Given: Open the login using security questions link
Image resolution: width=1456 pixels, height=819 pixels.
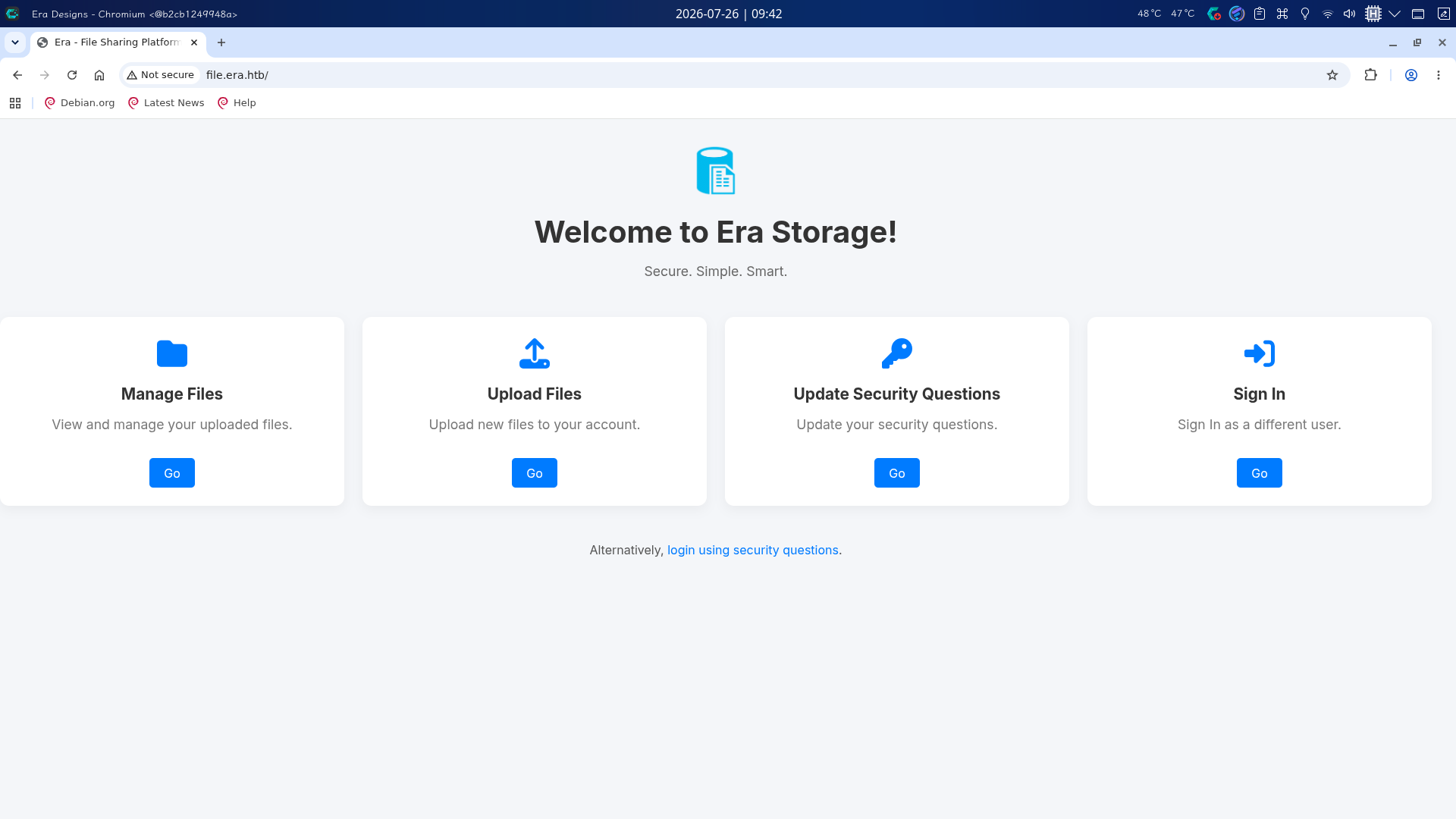Looking at the screenshot, I should pos(753,550).
